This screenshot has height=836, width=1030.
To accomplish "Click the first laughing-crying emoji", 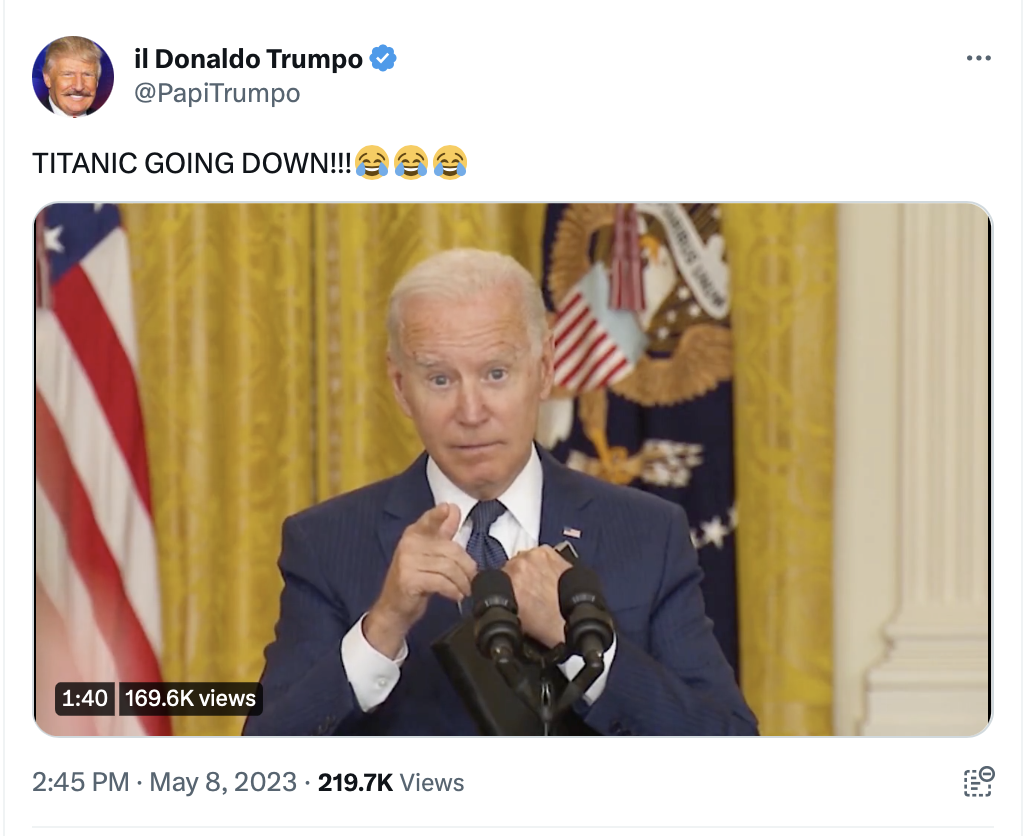I will click(372, 162).
